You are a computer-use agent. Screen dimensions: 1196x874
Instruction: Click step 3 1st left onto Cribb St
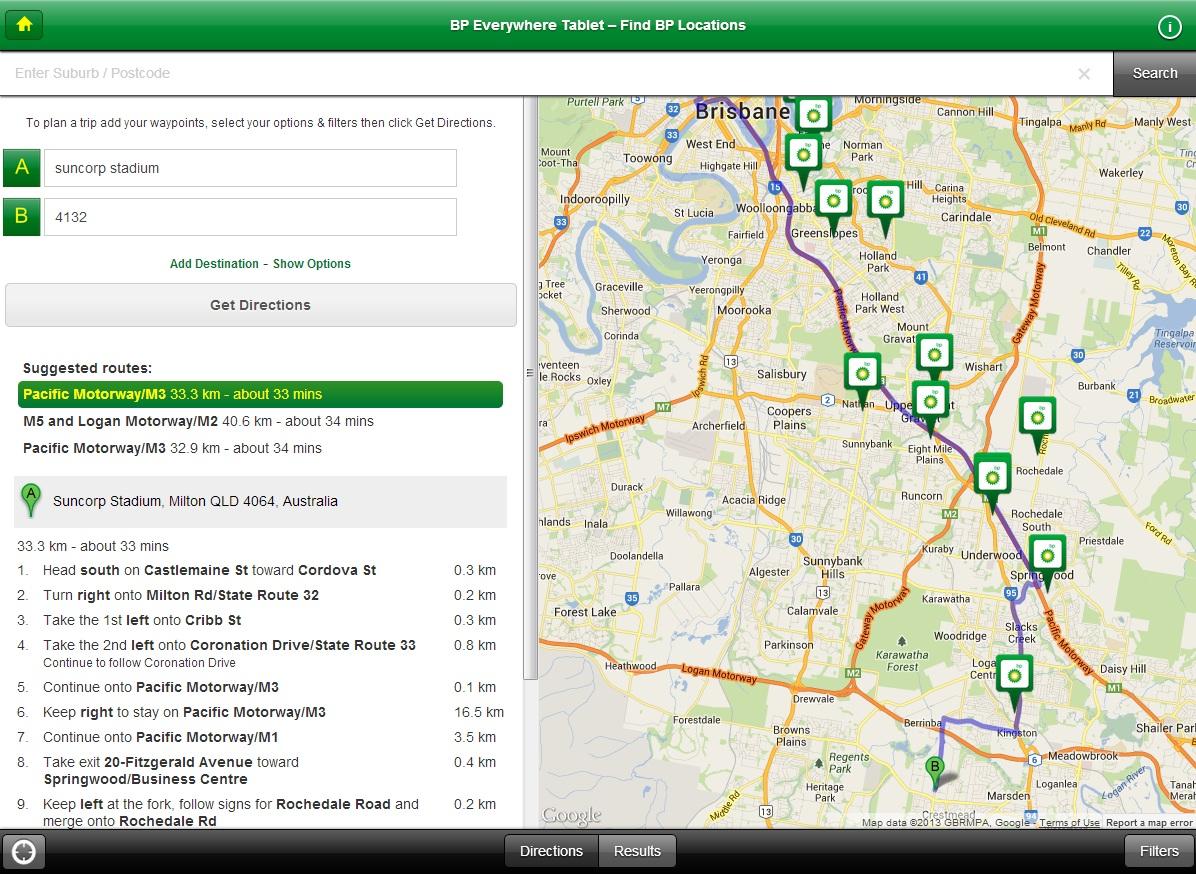coord(256,621)
